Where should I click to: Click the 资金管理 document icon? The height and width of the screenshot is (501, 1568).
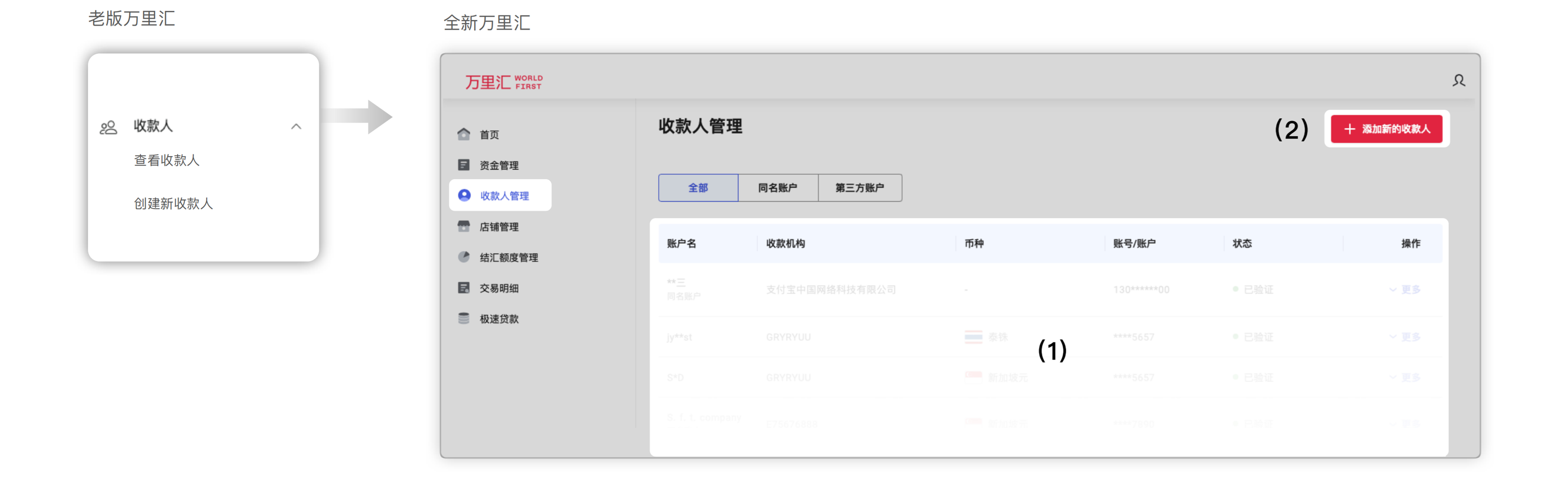(463, 165)
